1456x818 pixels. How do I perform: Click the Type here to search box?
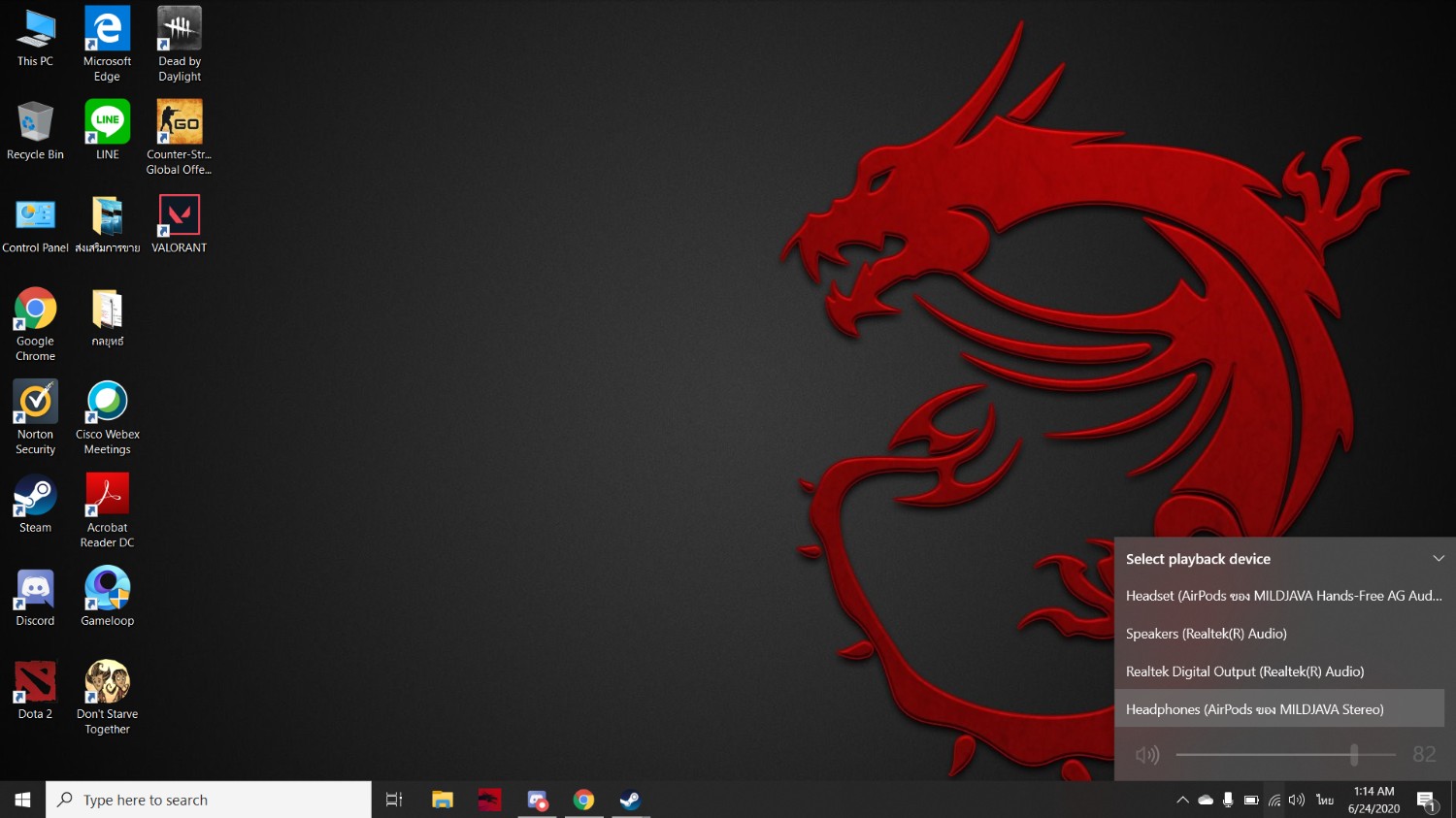coord(209,800)
